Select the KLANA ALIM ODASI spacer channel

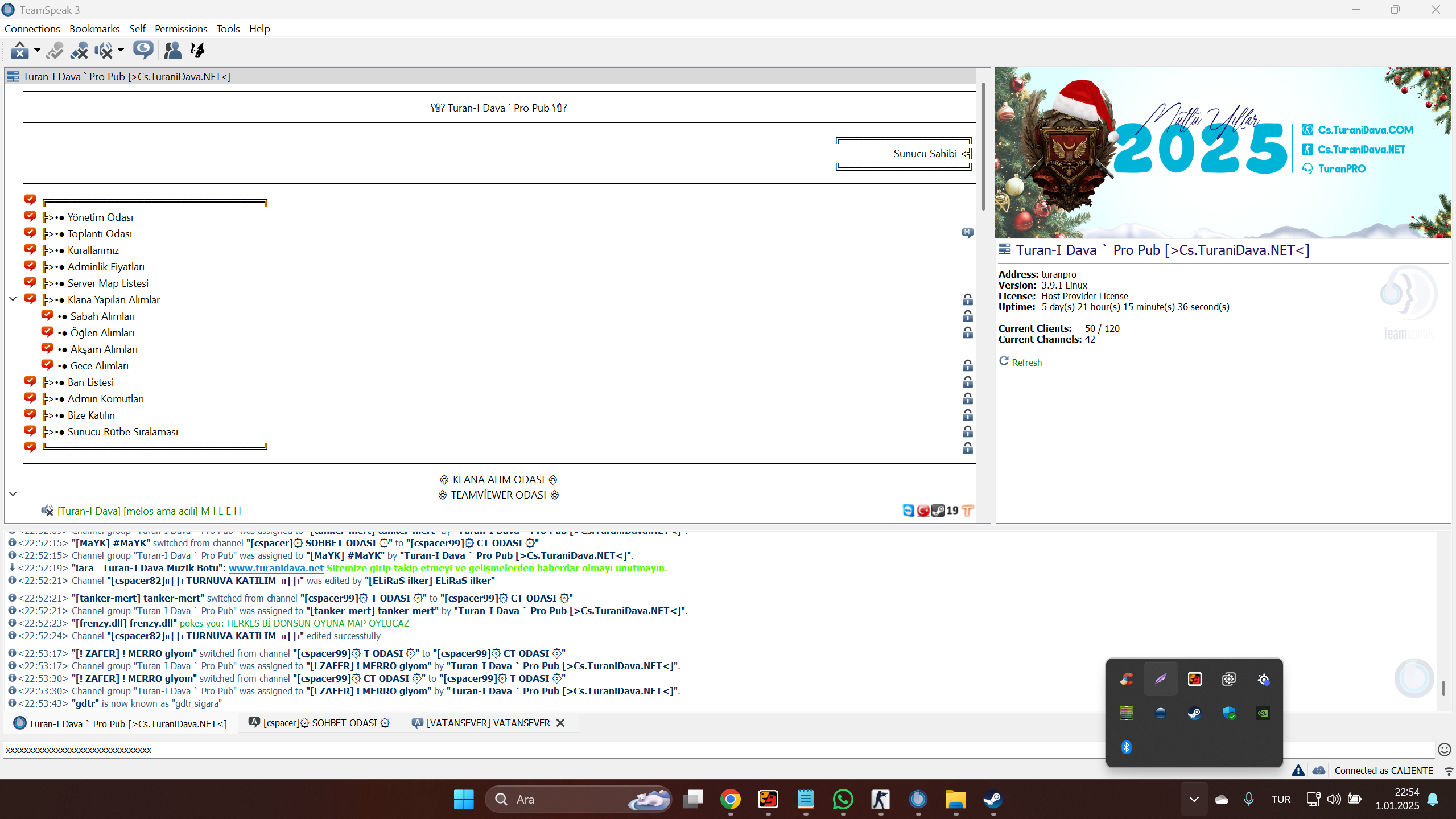(498, 479)
